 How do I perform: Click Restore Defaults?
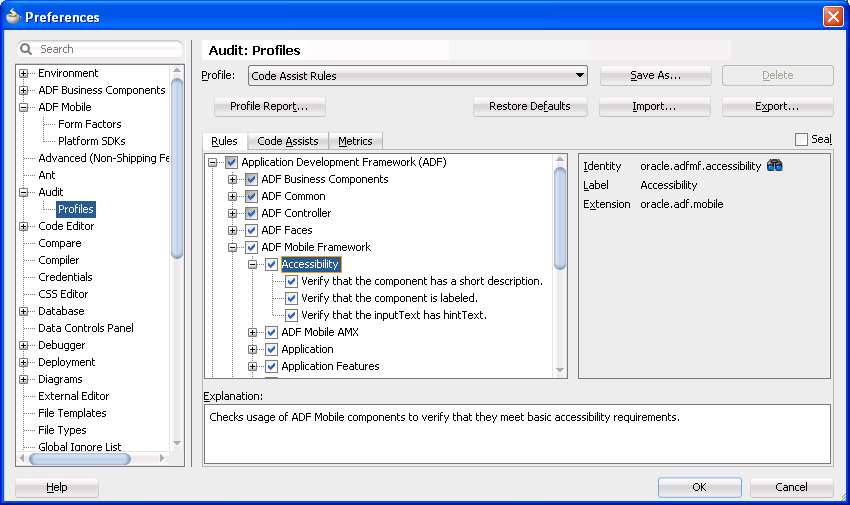point(530,106)
